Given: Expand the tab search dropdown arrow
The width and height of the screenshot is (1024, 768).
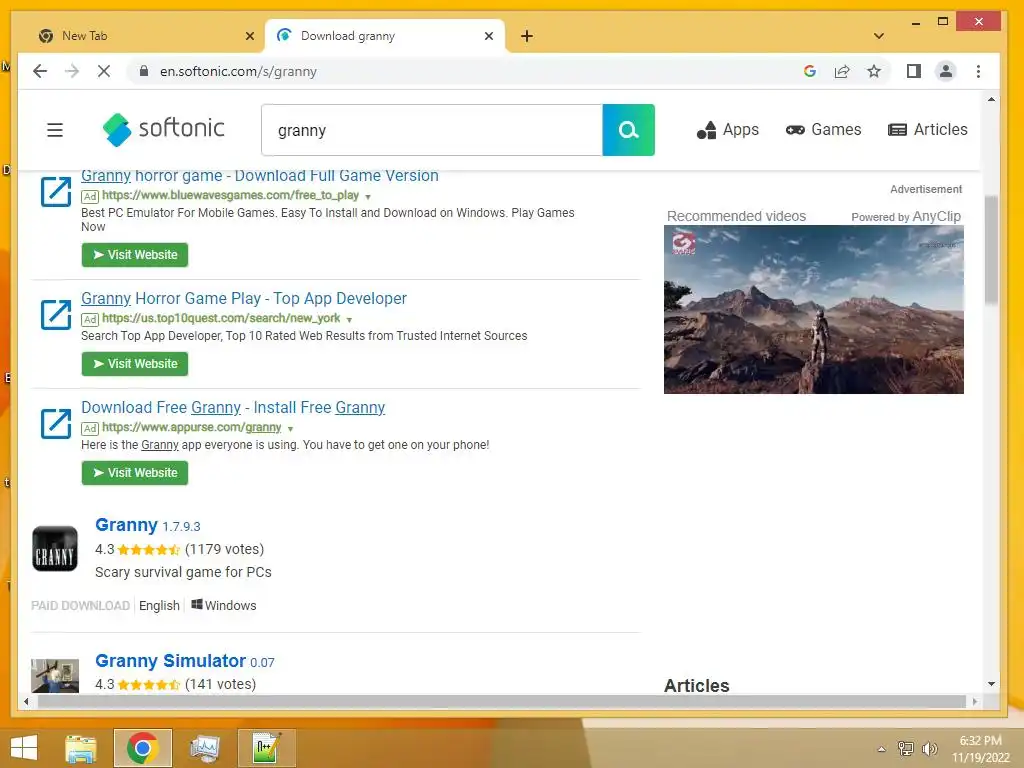Looking at the screenshot, I should tap(879, 36).
